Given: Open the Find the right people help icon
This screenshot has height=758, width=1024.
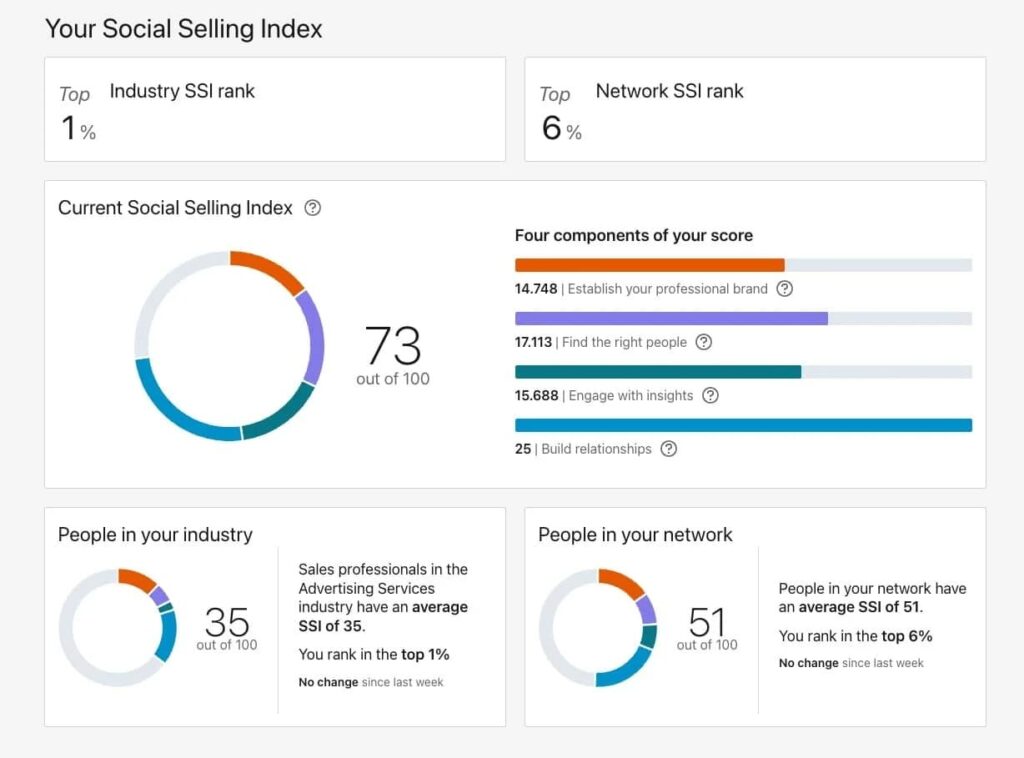Looking at the screenshot, I should [703, 343].
